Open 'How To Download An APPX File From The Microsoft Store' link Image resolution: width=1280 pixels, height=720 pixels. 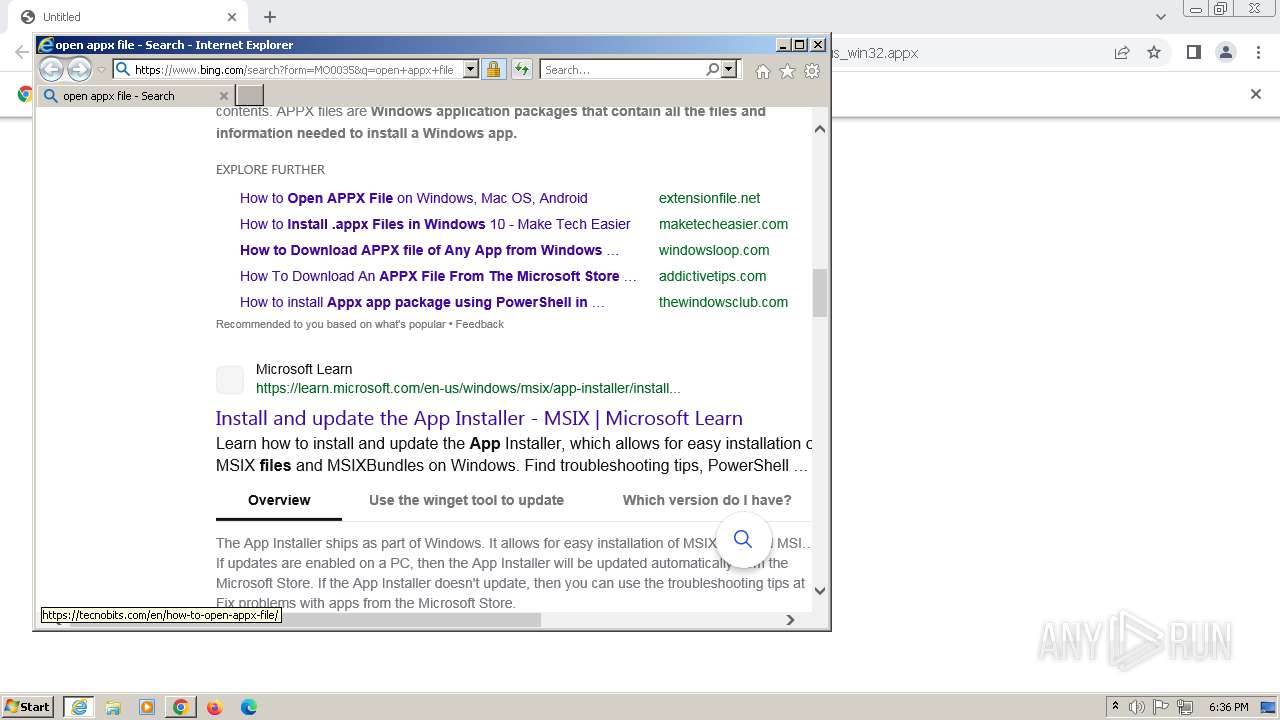(x=438, y=276)
